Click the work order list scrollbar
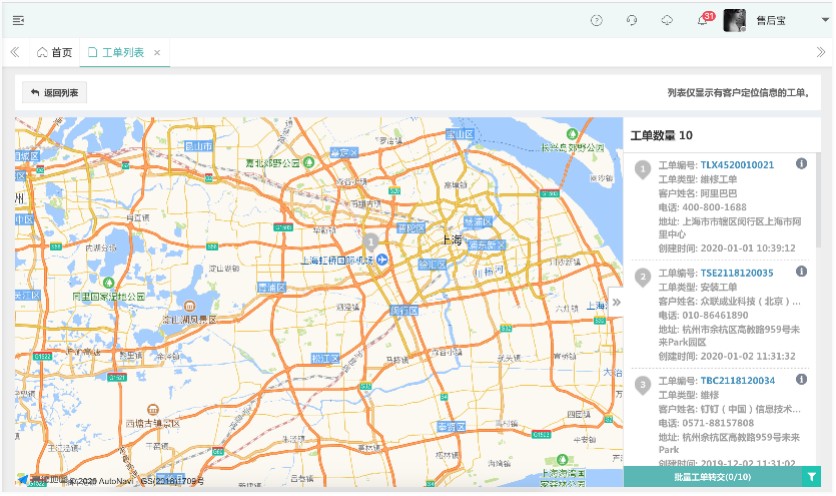This screenshot has height=496, width=836. point(818,200)
